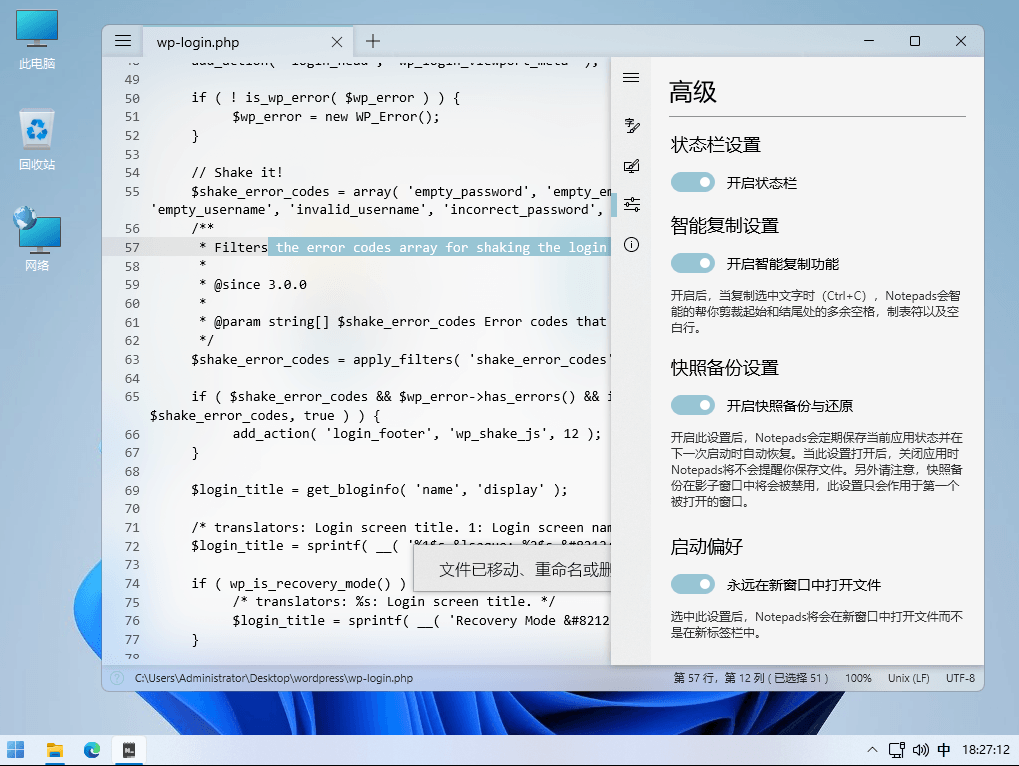This screenshot has width=1019, height=766.
Task: Click the file path in the status bar
Action: (x=273, y=678)
